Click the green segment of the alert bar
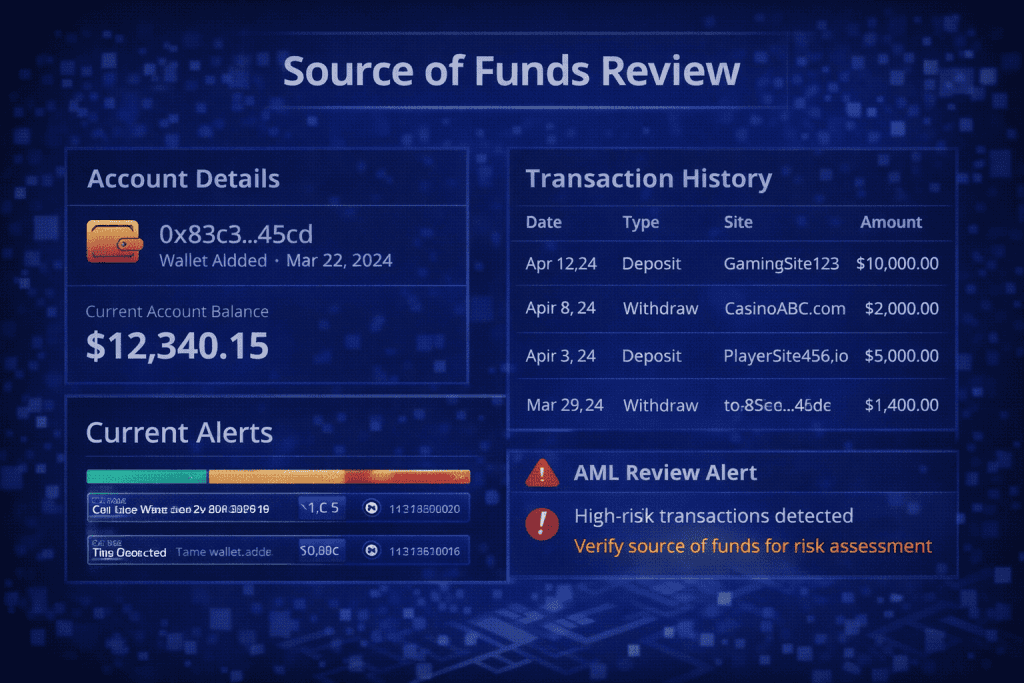 [146, 477]
